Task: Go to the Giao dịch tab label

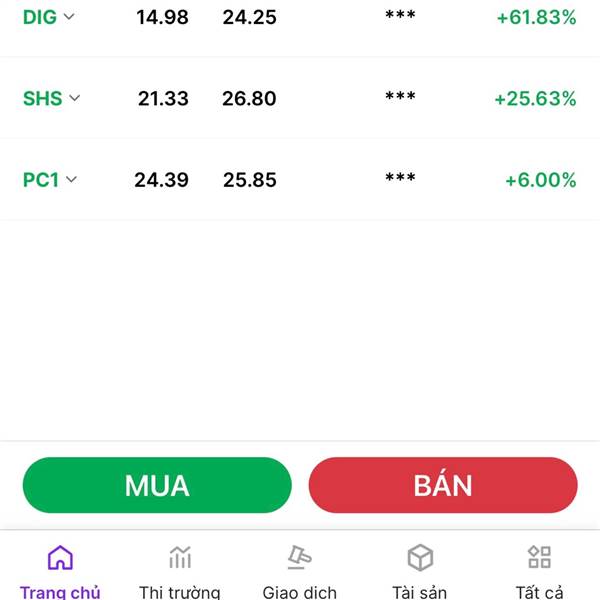Action: [x=300, y=592]
